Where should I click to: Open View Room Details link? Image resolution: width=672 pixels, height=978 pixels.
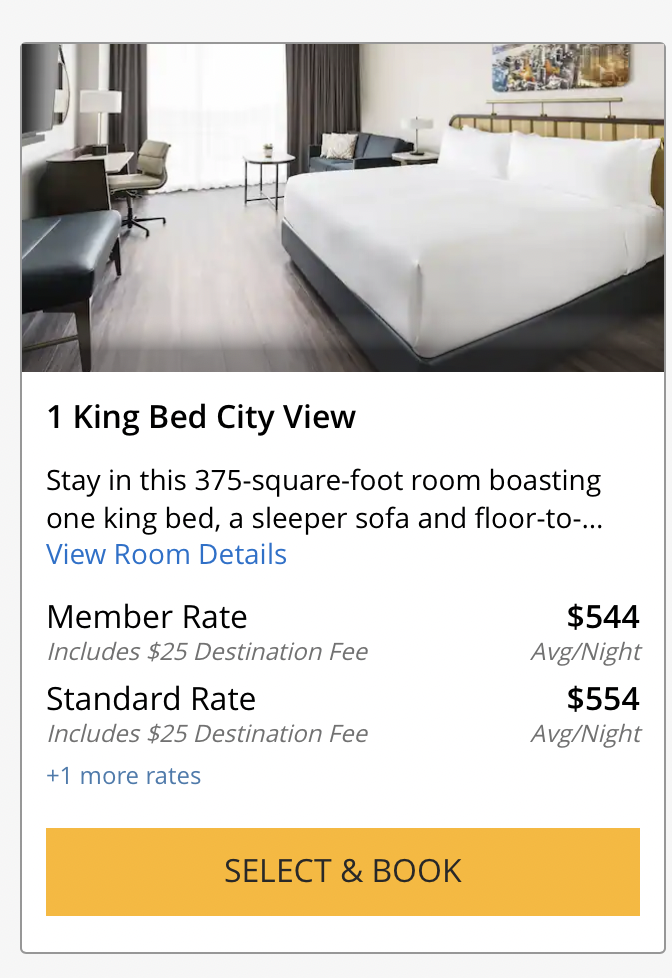tap(166, 554)
